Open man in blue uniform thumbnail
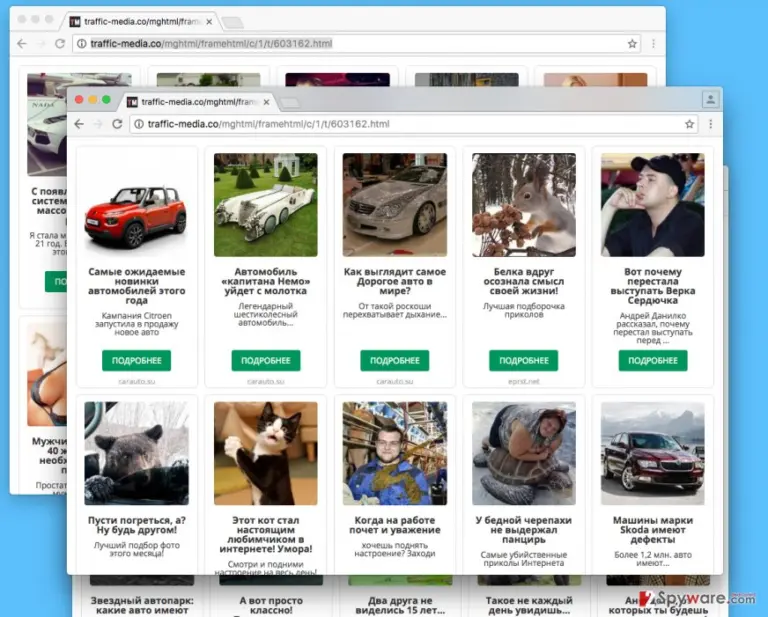768x617 pixels. pyautogui.click(x=395, y=453)
